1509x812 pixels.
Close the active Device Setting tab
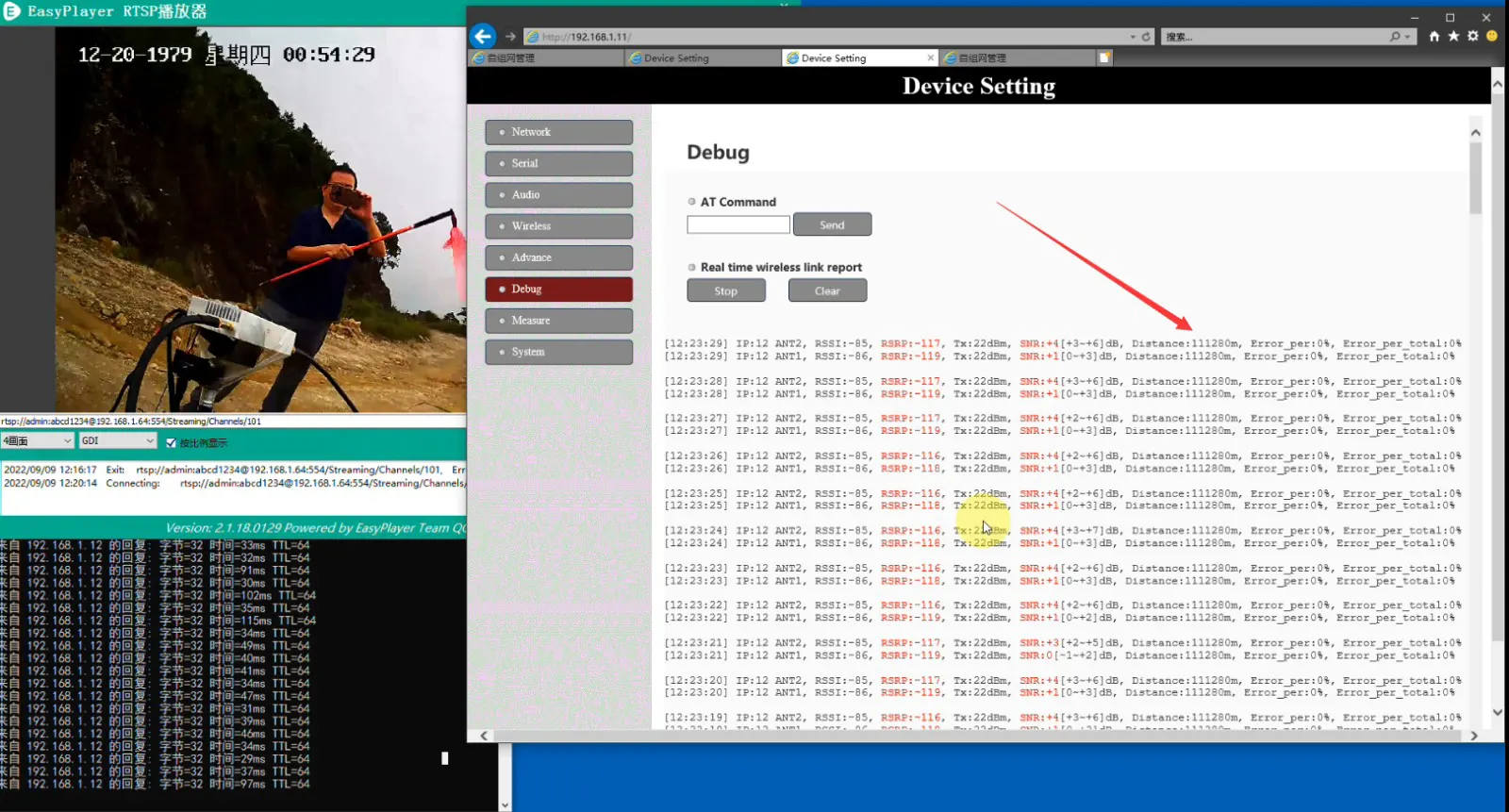pos(931,58)
